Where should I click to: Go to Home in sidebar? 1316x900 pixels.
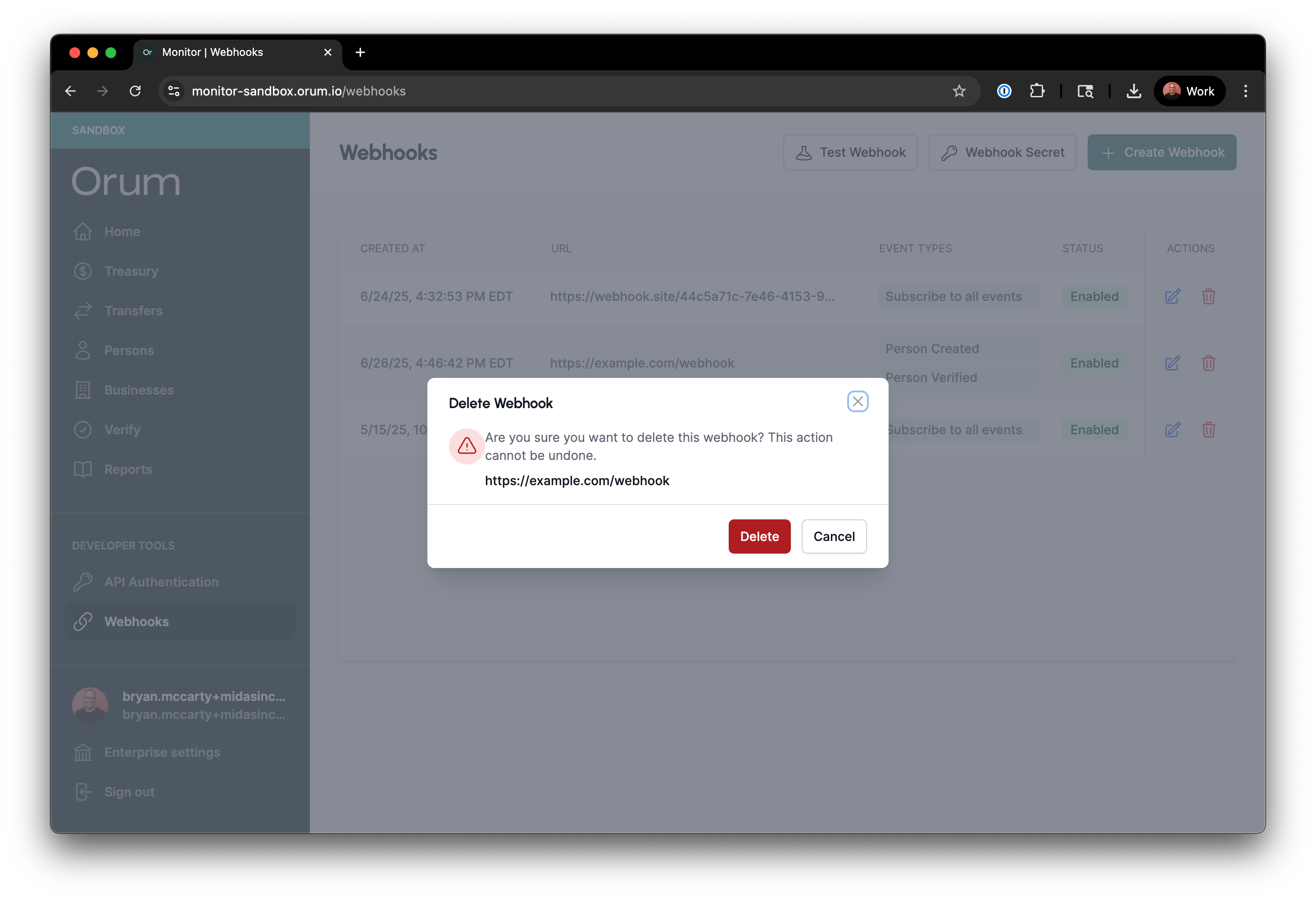click(x=122, y=232)
